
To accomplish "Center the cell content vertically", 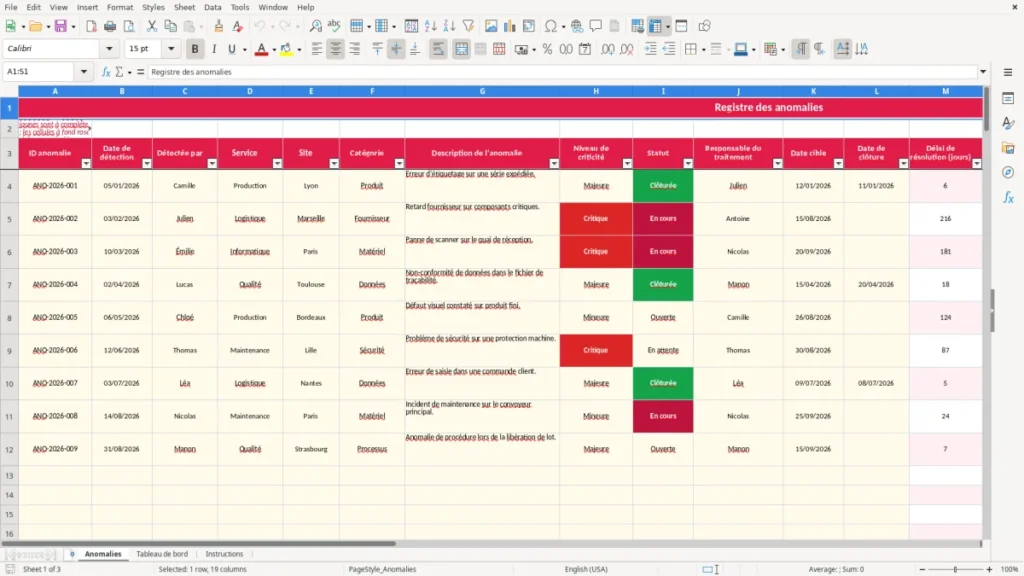I will (396, 49).
